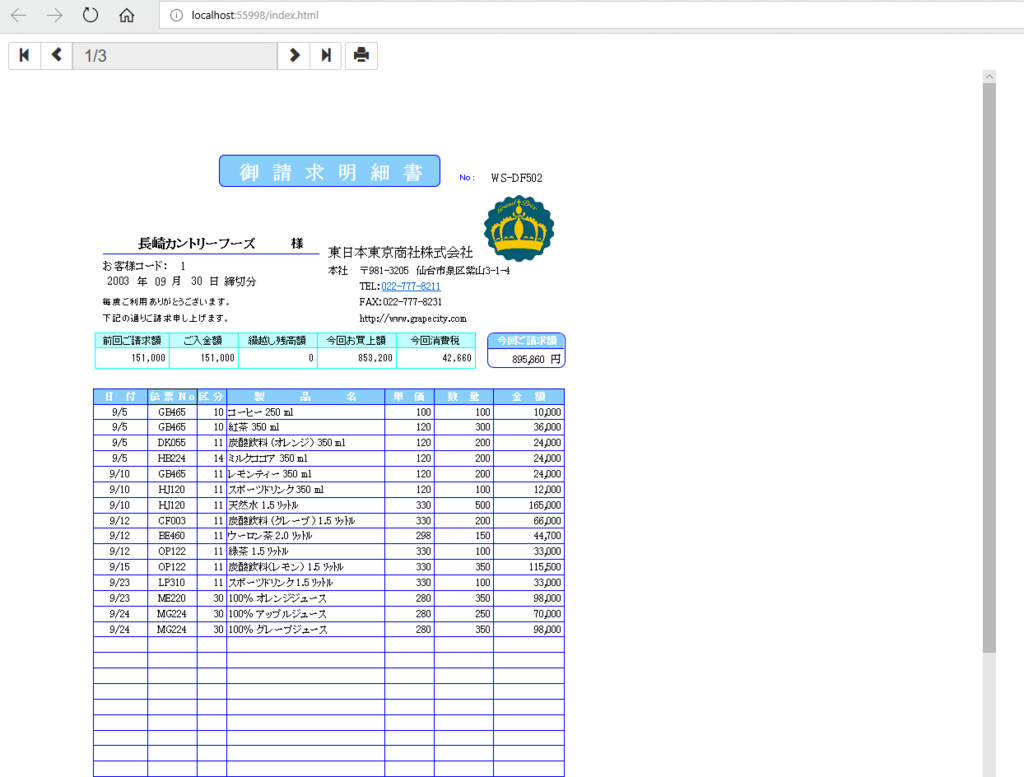Click amount 165,000 in 天然水 row
Image resolution: width=1024 pixels, height=777 pixels.
click(545, 505)
